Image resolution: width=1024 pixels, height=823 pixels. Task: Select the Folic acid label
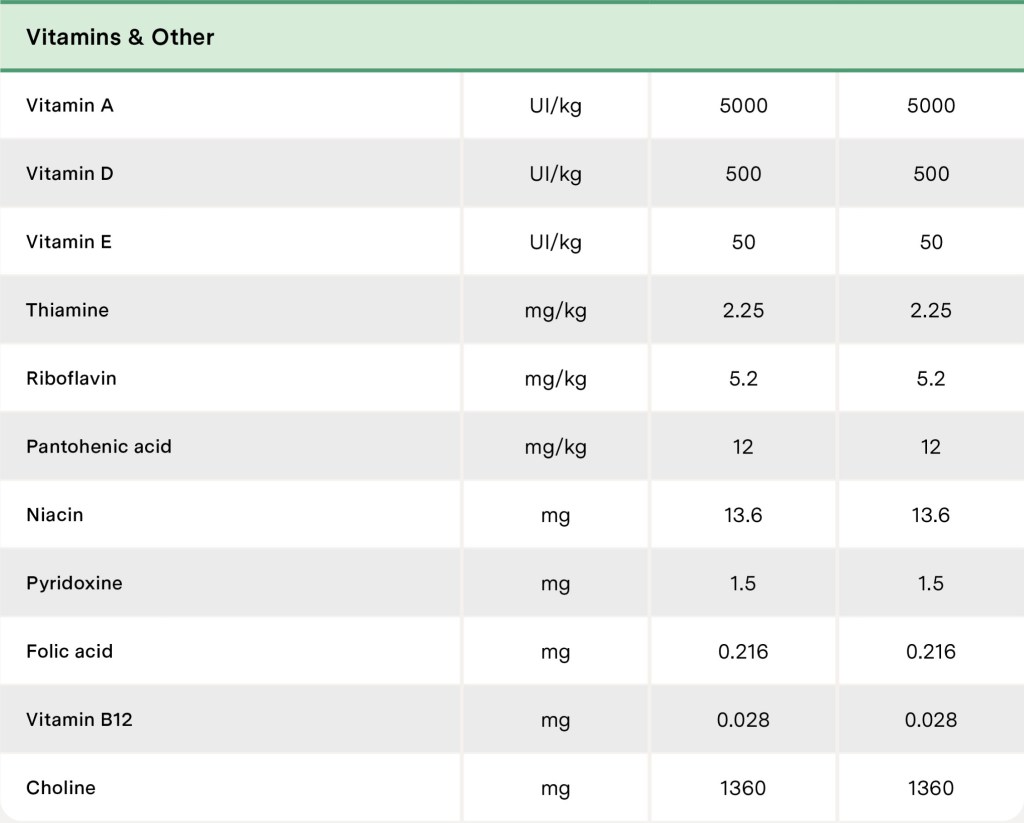pyautogui.click(x=69, y=651)
